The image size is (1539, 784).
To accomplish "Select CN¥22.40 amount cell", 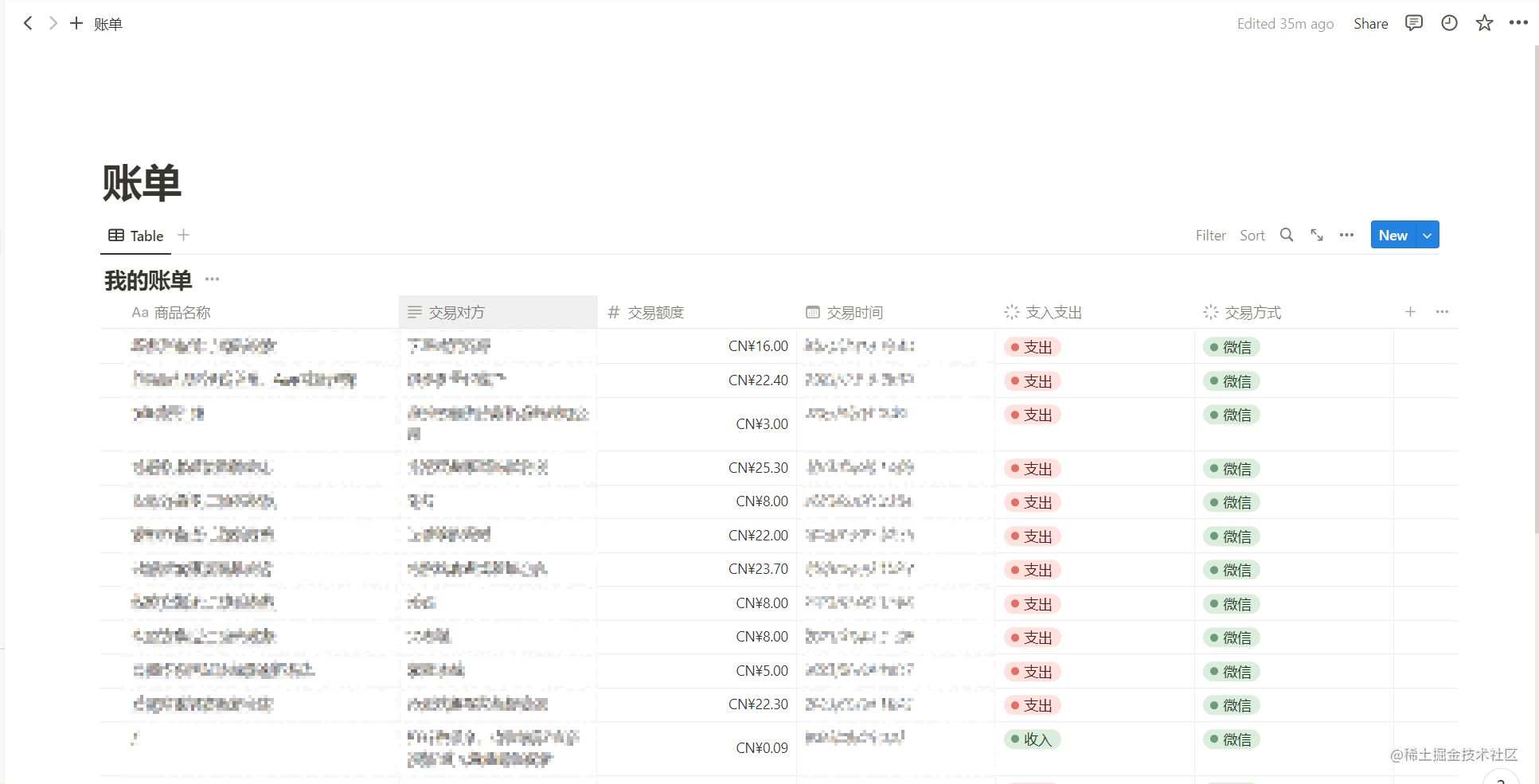I will click(x=697, y=380).
